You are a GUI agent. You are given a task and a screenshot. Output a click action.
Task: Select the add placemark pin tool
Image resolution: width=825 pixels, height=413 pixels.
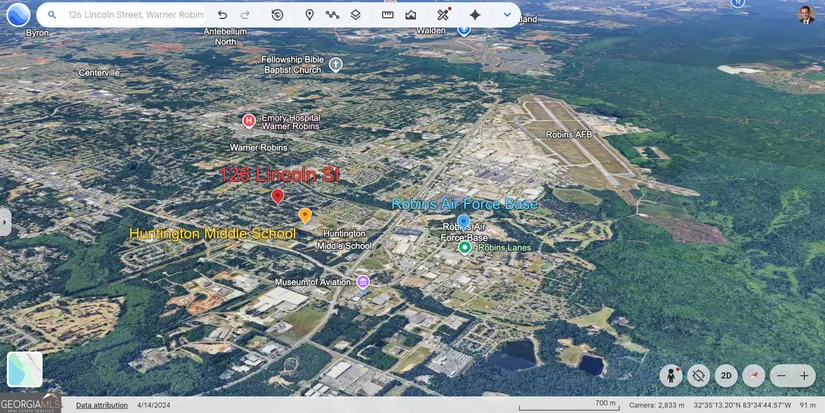point(309,15)
